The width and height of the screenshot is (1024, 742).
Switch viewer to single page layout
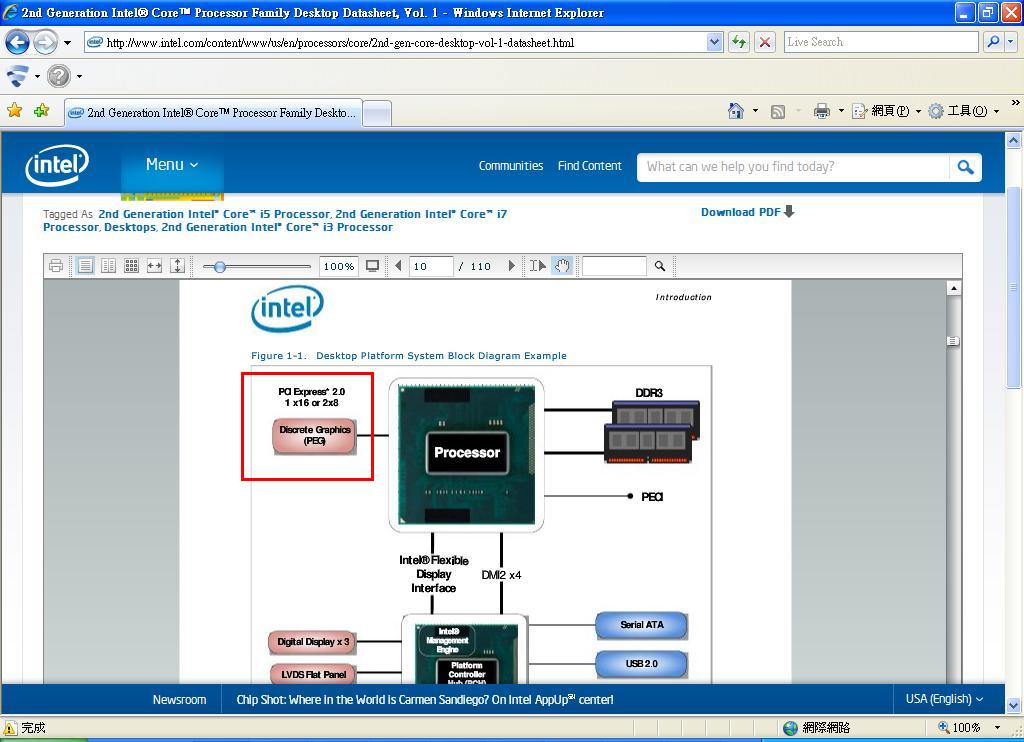coord(85,266)
